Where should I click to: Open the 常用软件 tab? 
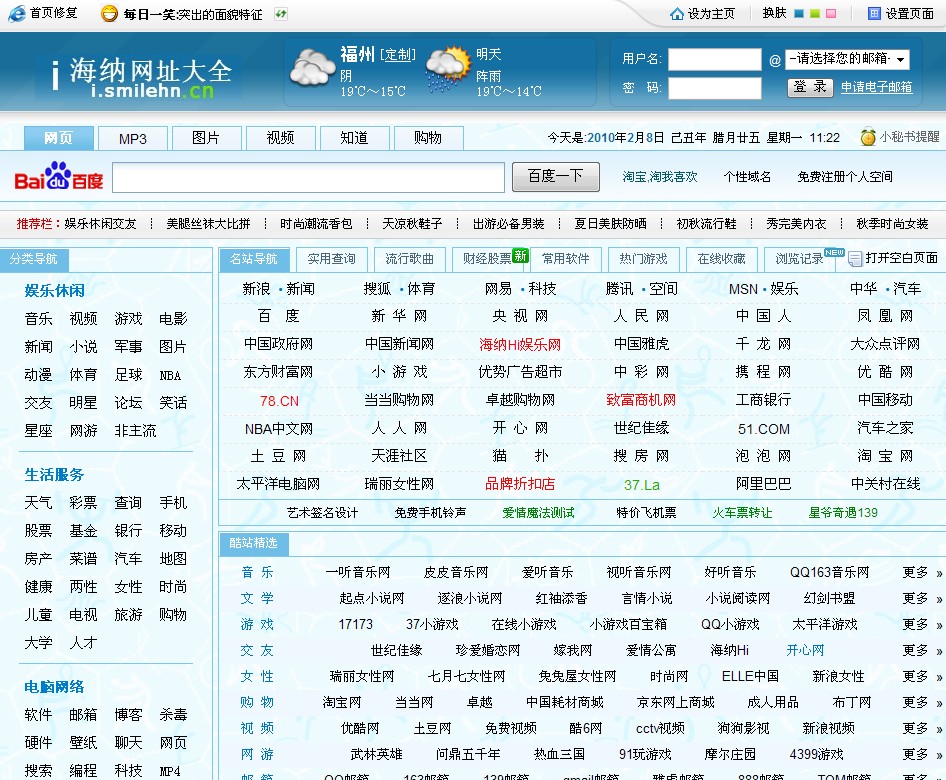click(x=565, y=259)
